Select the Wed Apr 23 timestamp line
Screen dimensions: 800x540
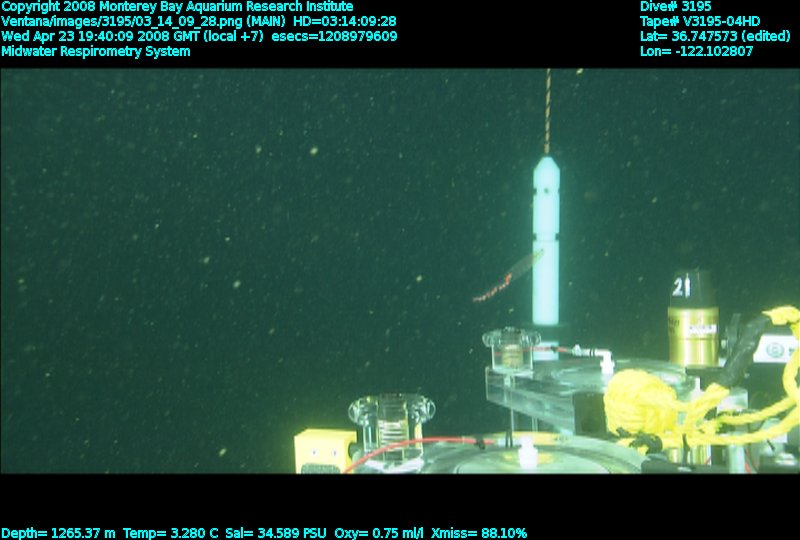point(199,36)
